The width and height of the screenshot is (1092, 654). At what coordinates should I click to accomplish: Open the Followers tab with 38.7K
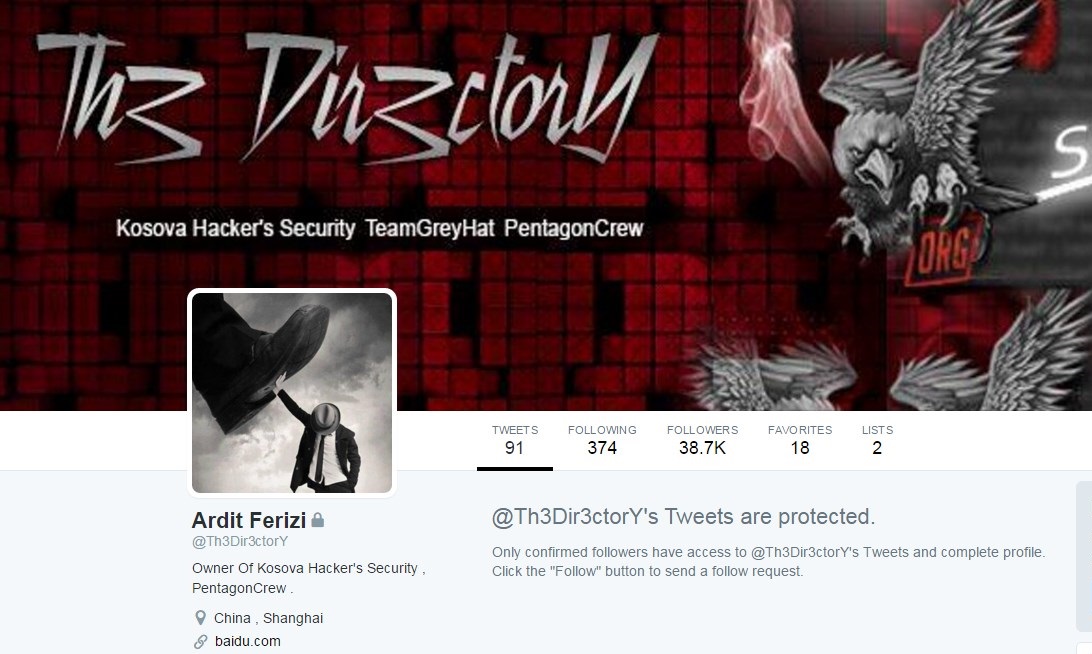(702, 440)
